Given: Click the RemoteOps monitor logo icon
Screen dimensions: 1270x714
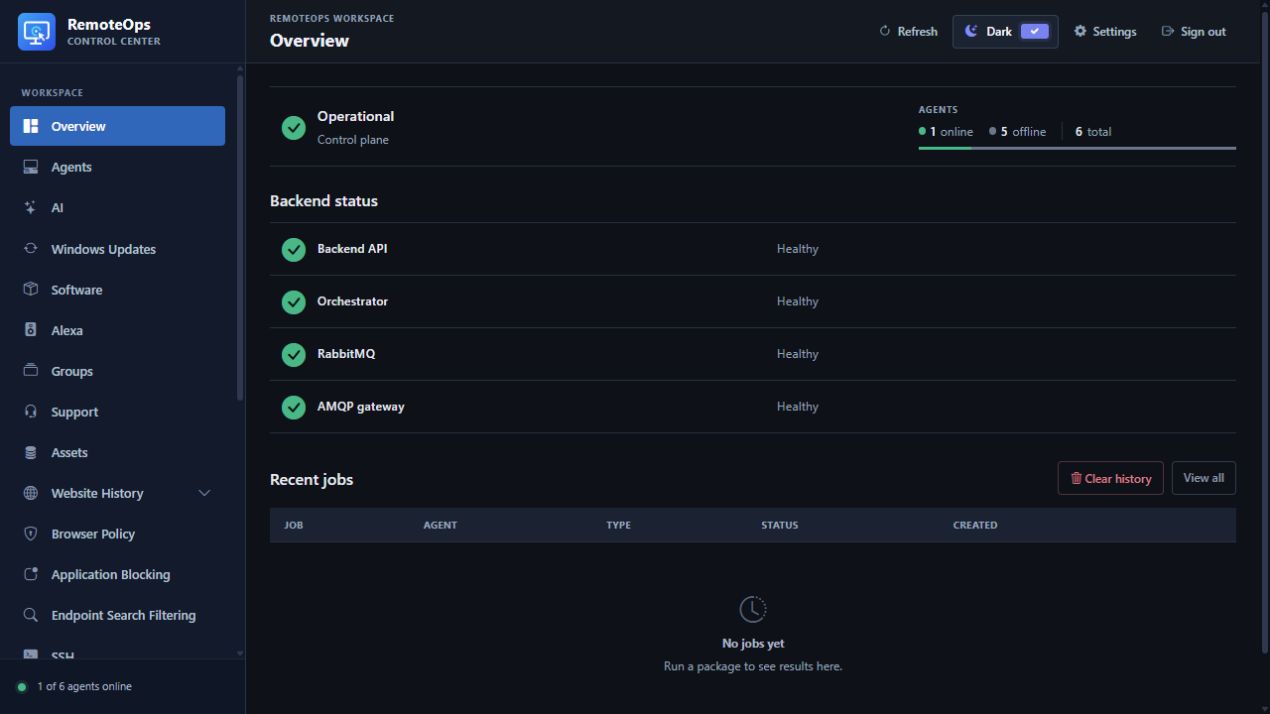Looking at the screenshot, I should pyautogui.click(x=37, y=32).
